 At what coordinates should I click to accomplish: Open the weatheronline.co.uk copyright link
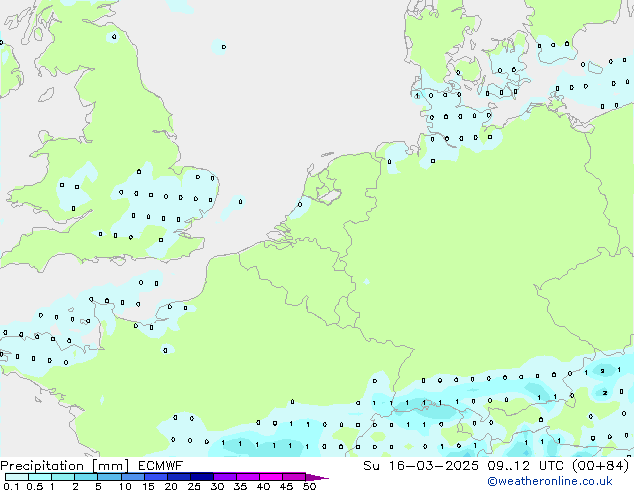tap(550, 481)
